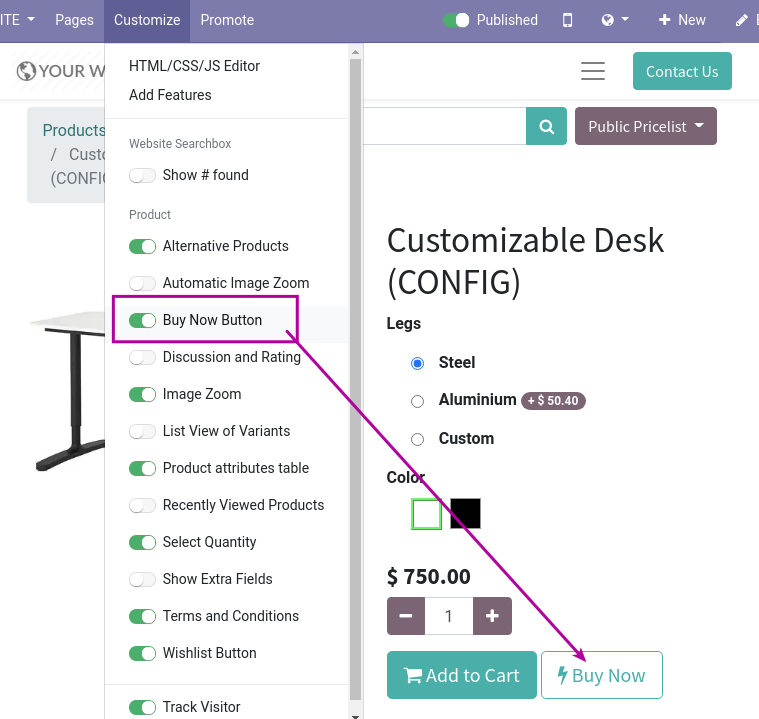Enable List View of Variants toggle
759x719 pixels.
tap(142, 431)
